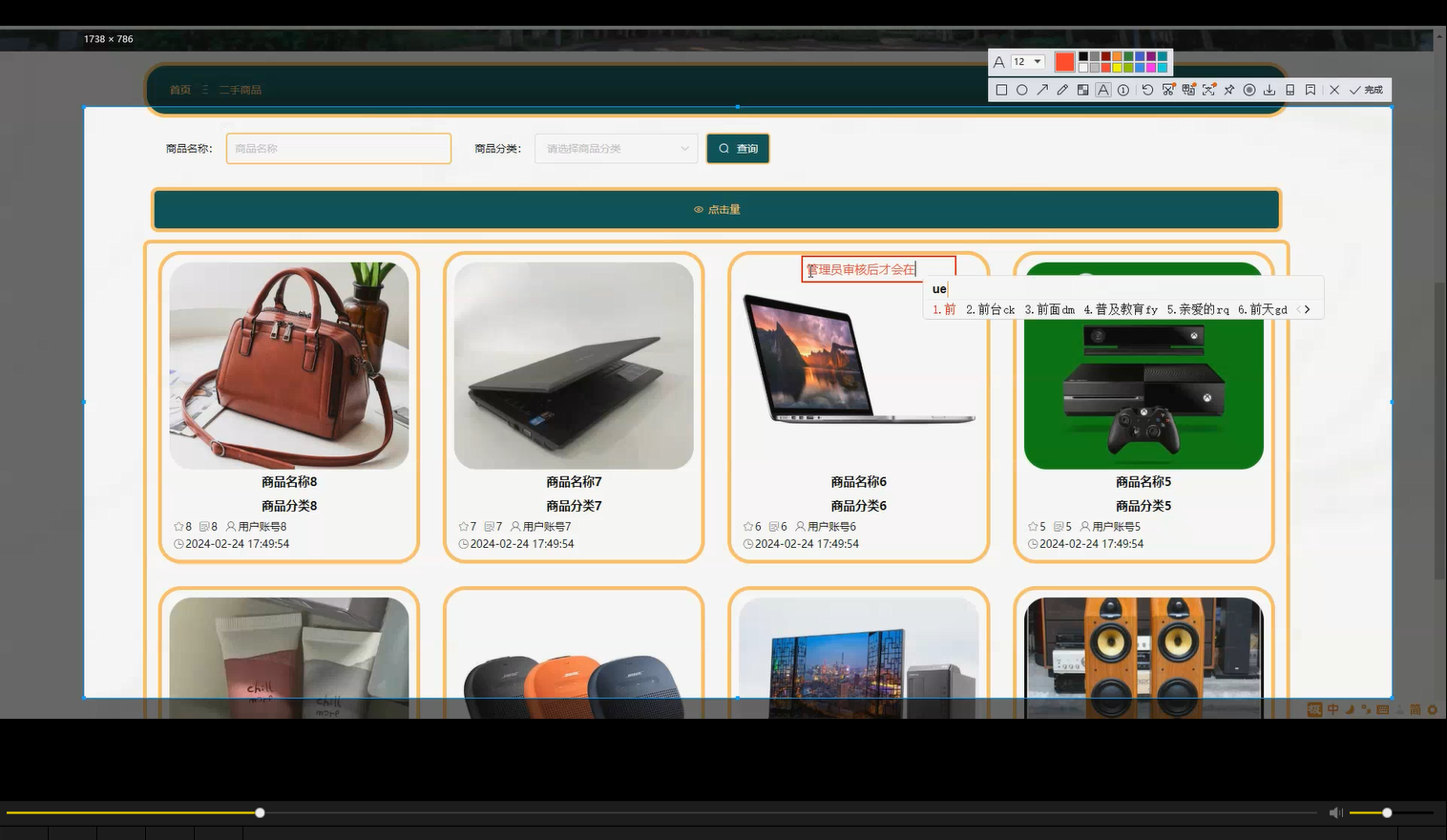Viewport: 1447px width, 840px height.
Task: Pick the black color swatch
Action: [1083, 57]
